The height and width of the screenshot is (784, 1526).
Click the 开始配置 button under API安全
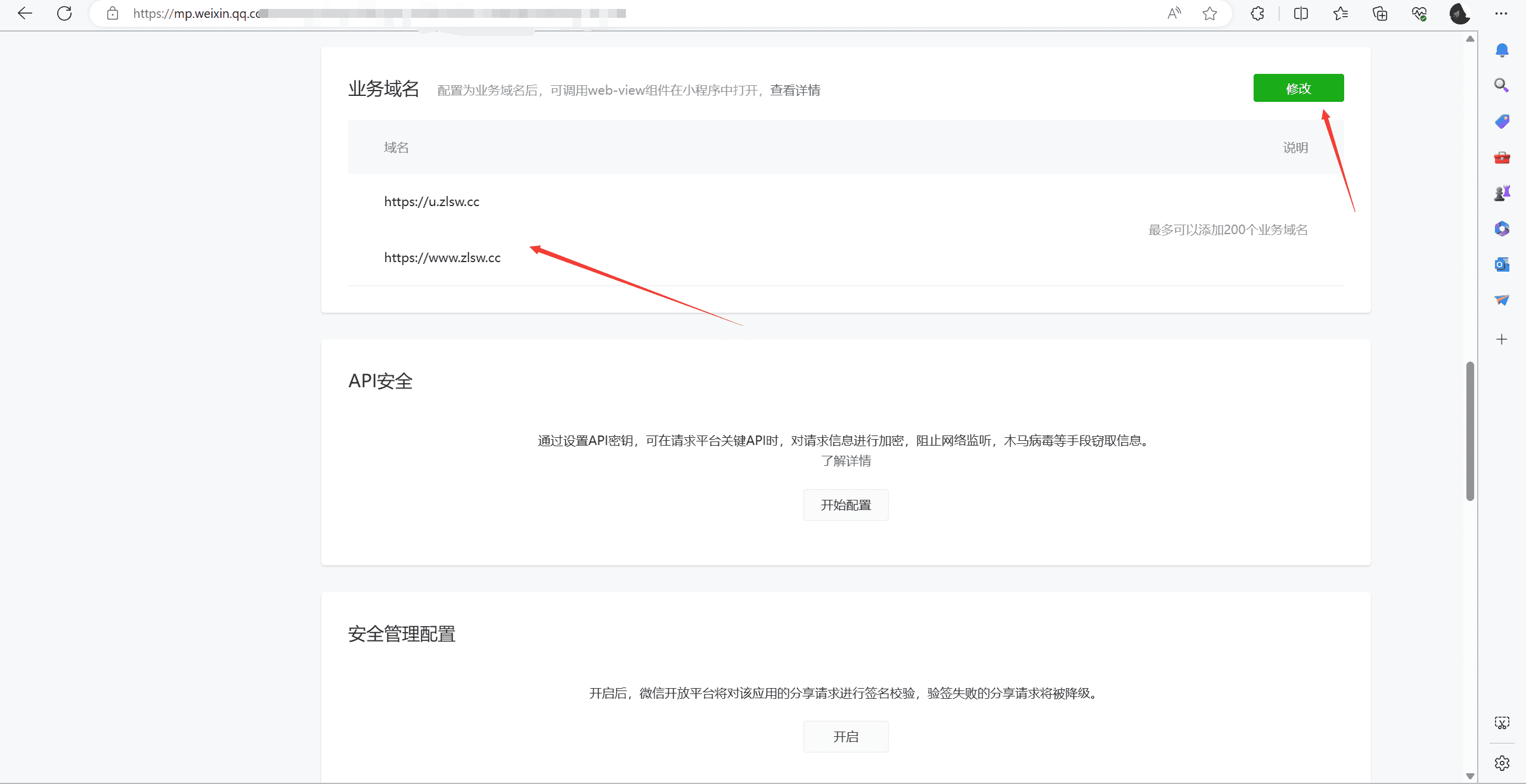point(846,504)
